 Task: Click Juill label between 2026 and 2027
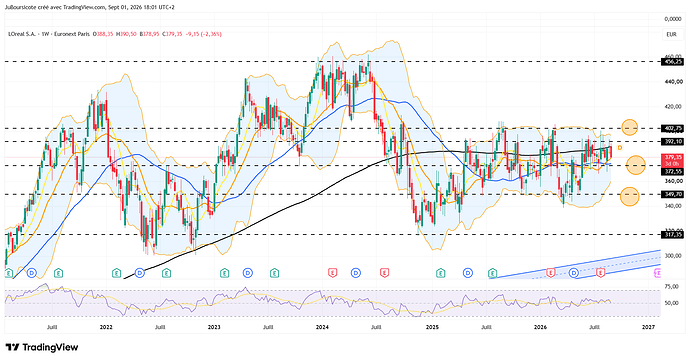[595, 327]
